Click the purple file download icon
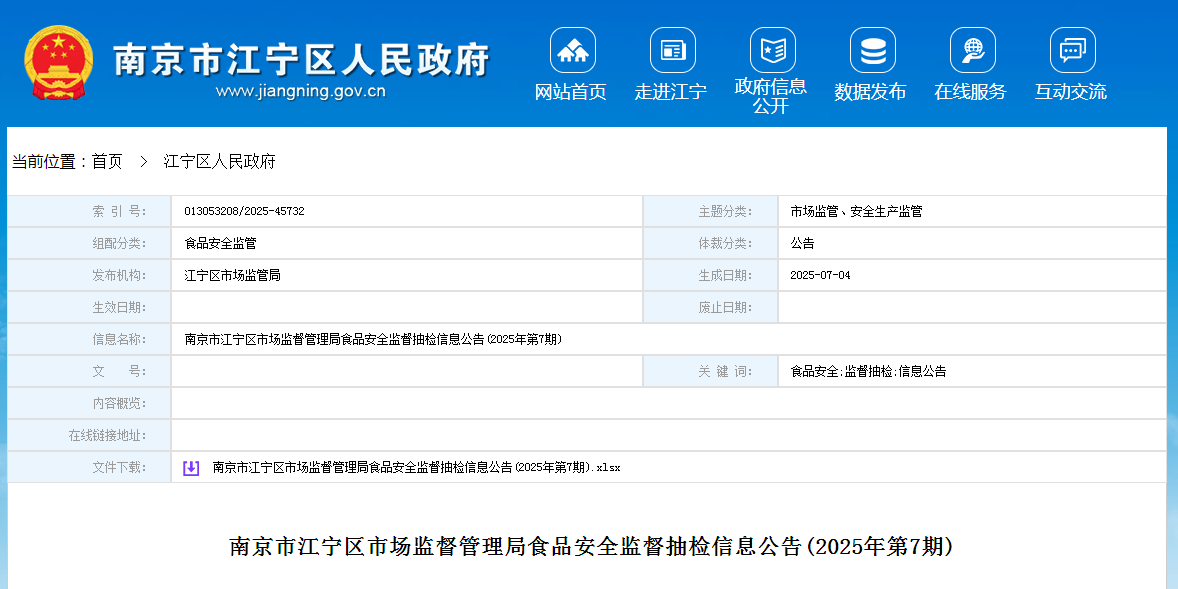 point(191,468)
